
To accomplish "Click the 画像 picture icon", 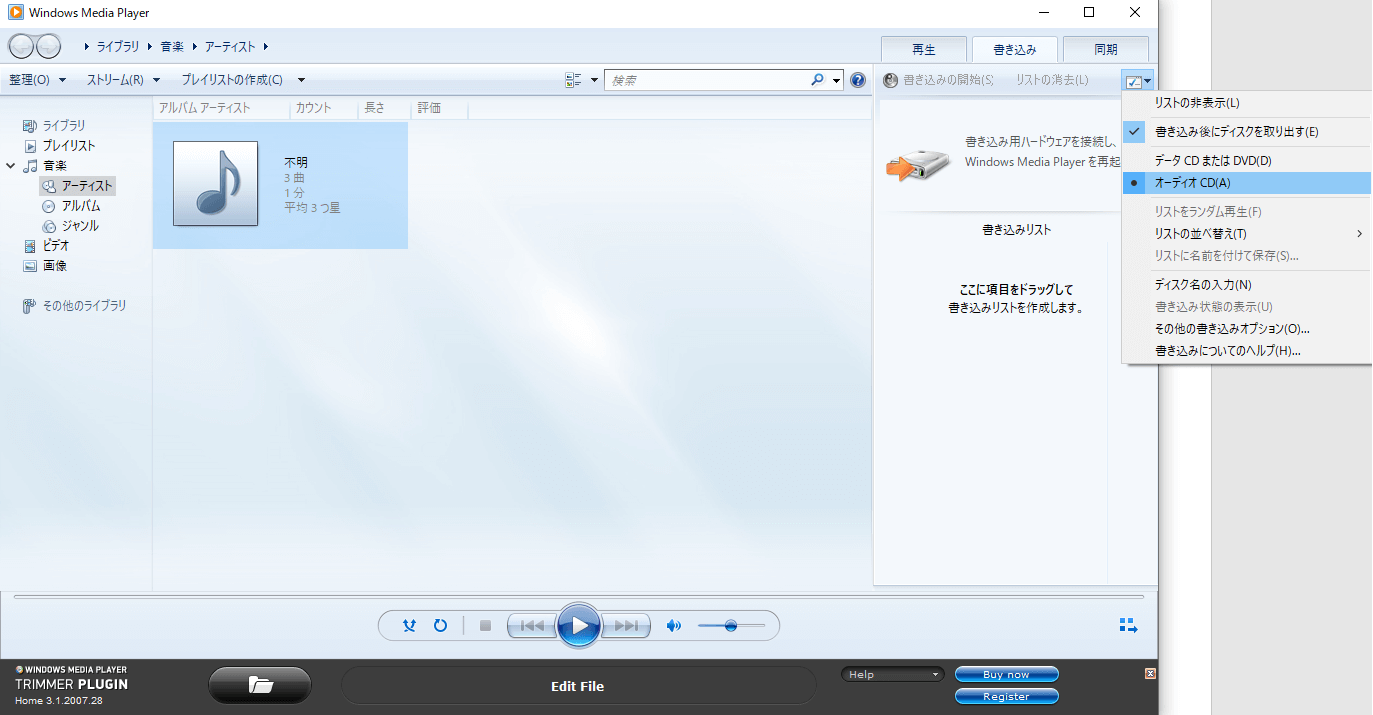I will [x=30, y=266].
